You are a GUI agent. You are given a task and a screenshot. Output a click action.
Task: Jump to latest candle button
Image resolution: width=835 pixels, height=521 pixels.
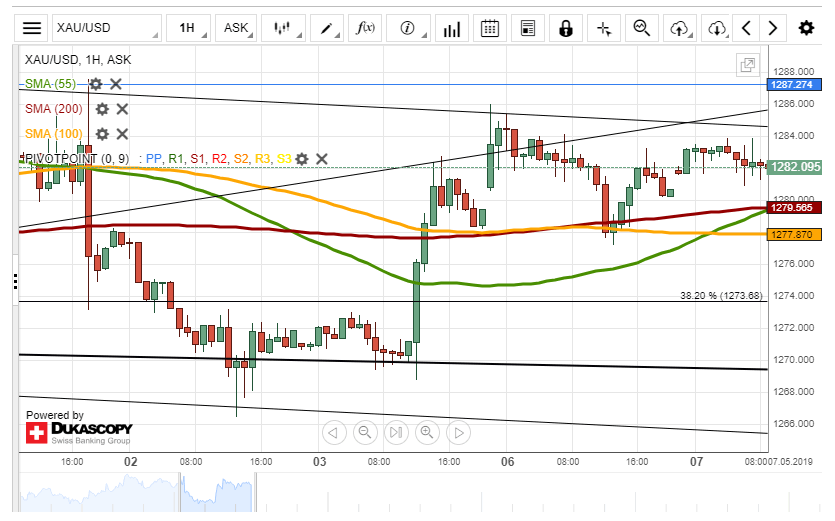pyautogui.click(x=396, y=433)
